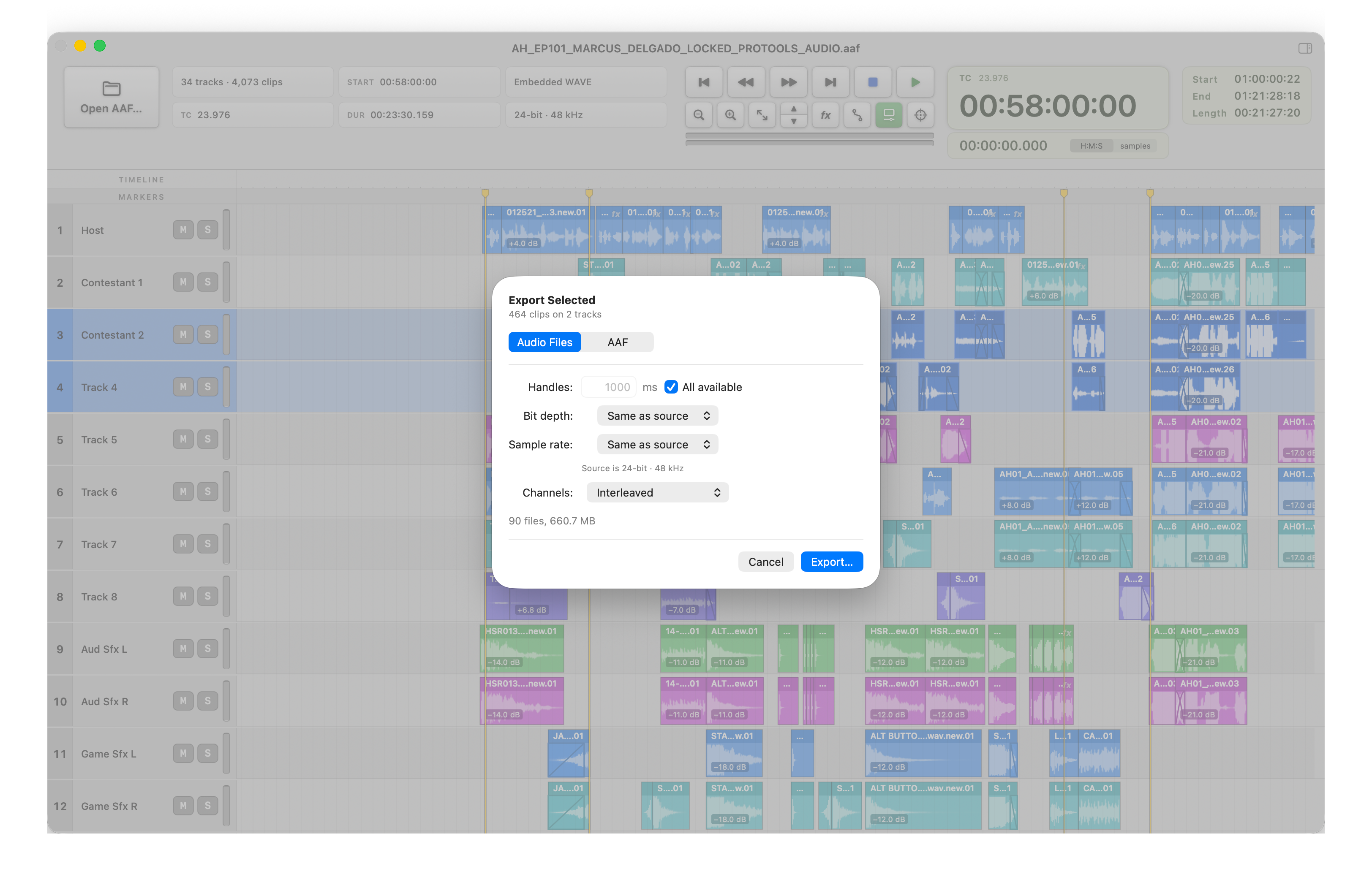Expand the Channels Interleaved dropdown
This screenshot has width=1372, height=896.
tap(658, 493)
